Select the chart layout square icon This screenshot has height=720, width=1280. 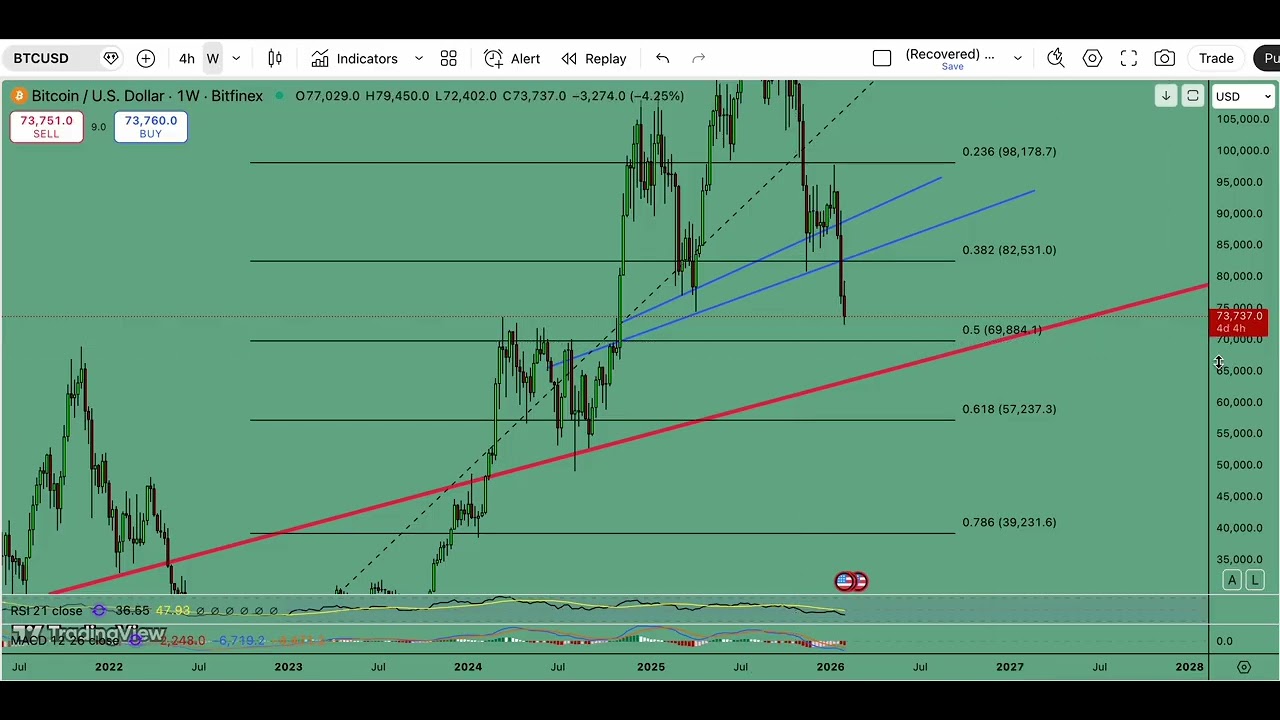(882, 58)
